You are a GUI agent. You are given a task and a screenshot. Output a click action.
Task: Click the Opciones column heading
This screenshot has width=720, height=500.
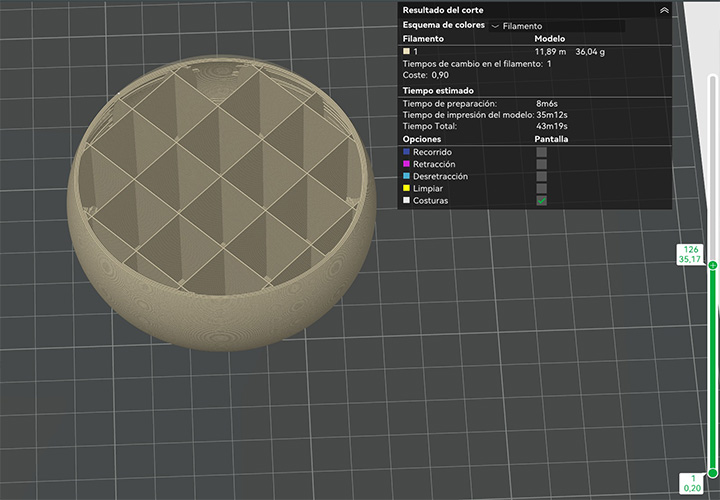point(422,139)
